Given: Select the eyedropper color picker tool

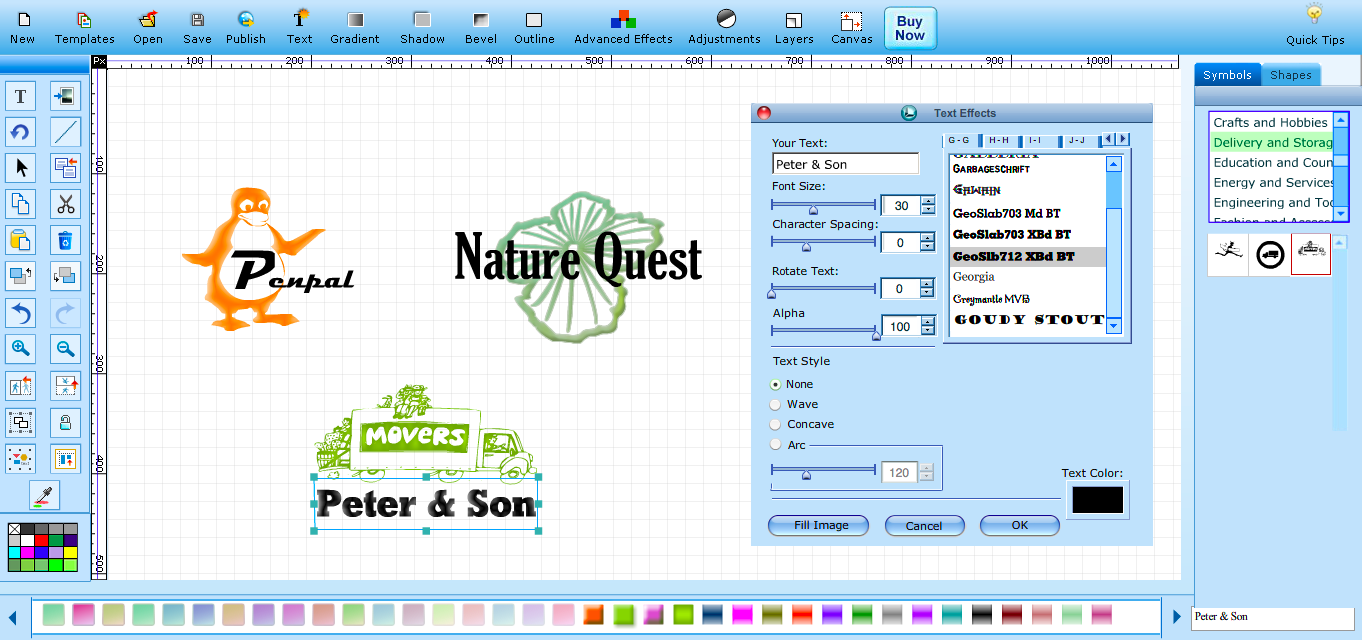Looking at the screenshot, I should coord(44,495).
